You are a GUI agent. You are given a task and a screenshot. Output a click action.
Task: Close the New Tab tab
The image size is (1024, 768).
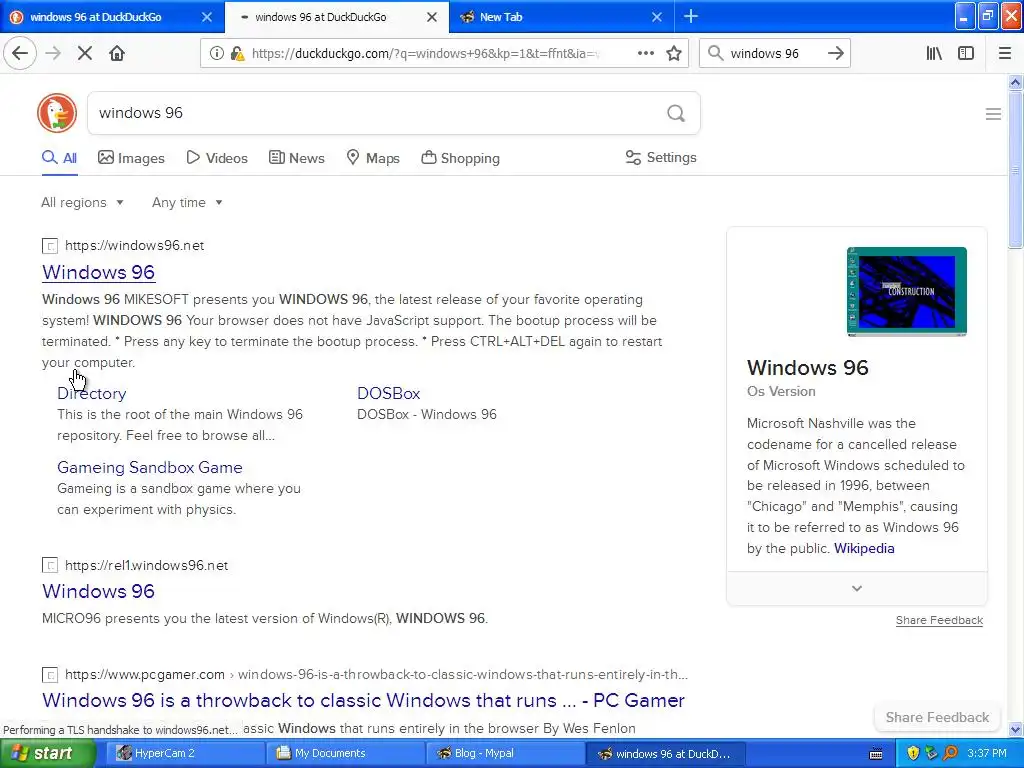[x=657, y=17]
